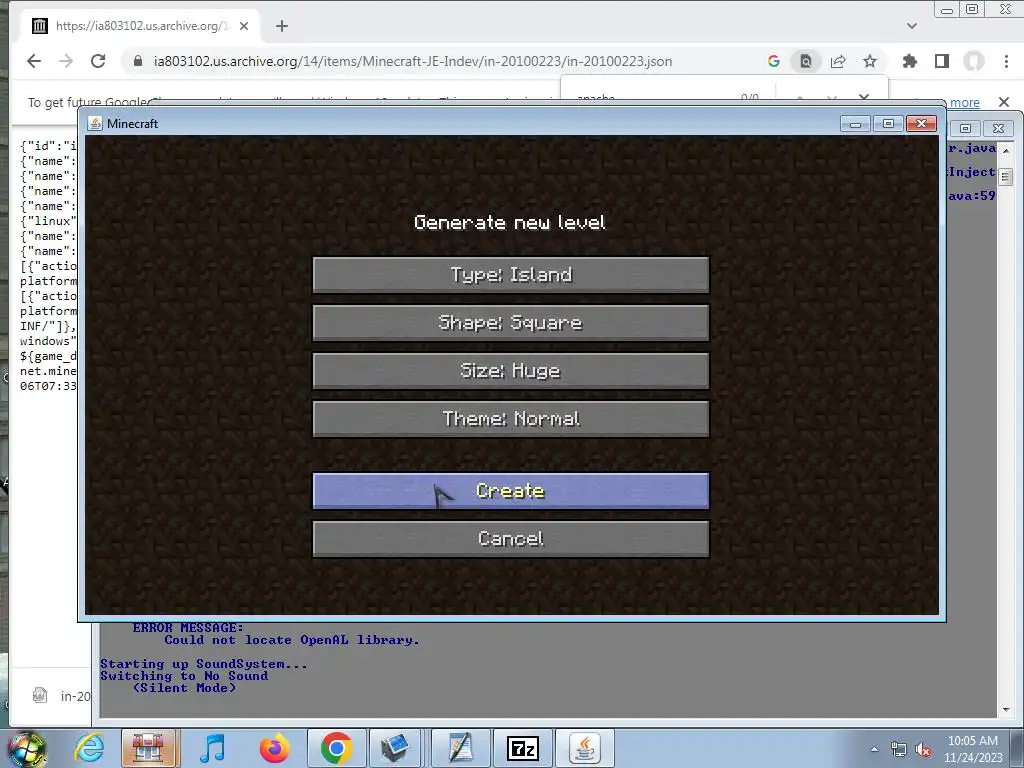Open Chrome profile avatar
The width and height of the screenshot is (1024, 768).
(x=974, y=61)
